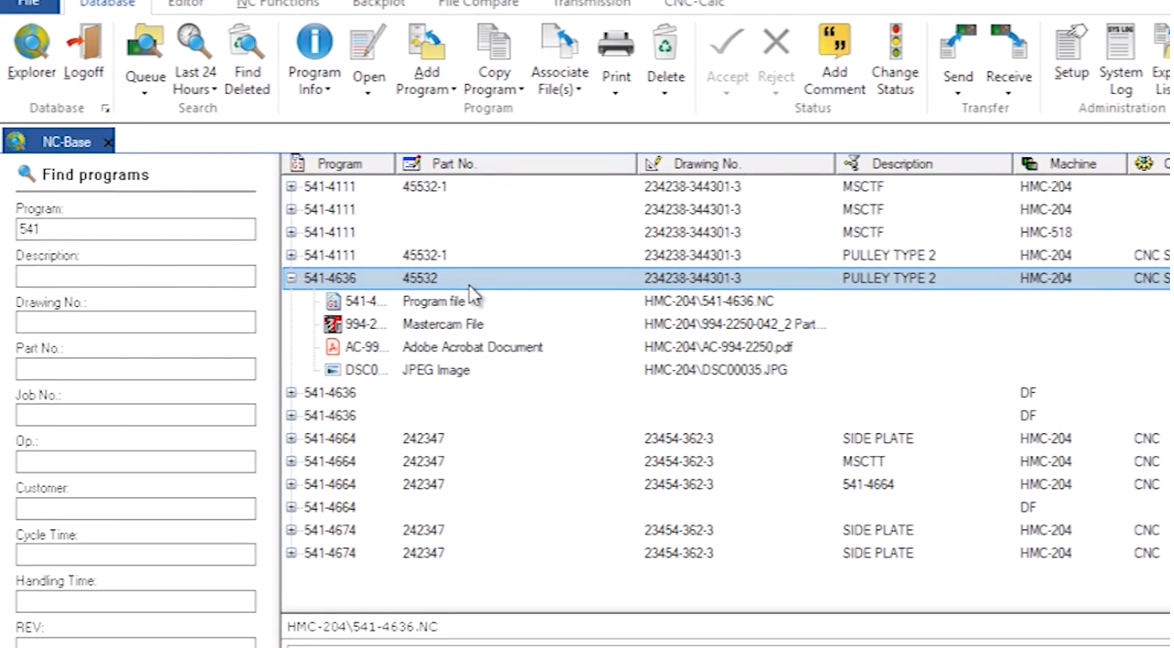Viewport: 1174px width, 648px height.
Task: Collapse the expanded 541-4636 program row
Action: [x=292, y=279]
